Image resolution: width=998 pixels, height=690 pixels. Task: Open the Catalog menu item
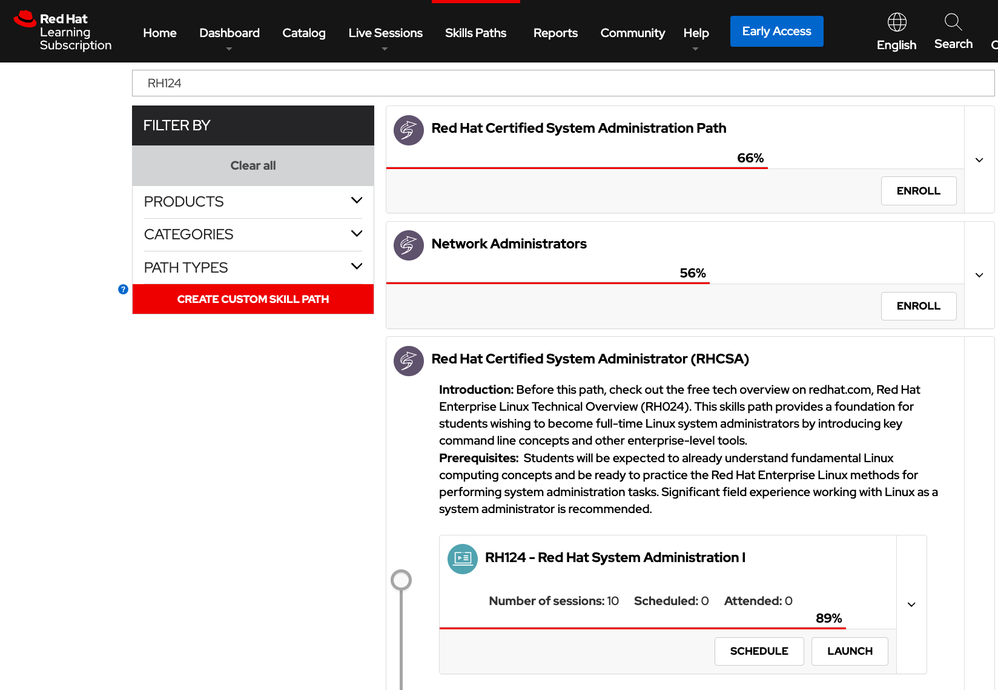304,33
